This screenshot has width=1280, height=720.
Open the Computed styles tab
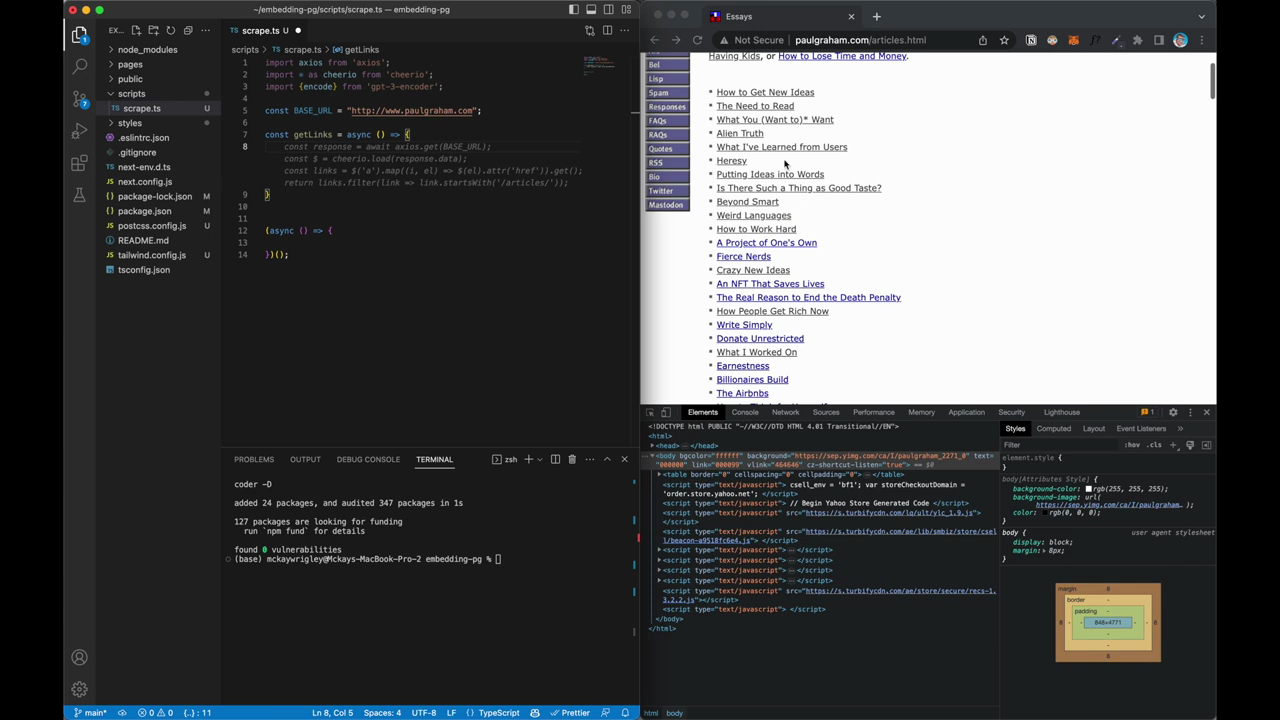[1053, 429]
